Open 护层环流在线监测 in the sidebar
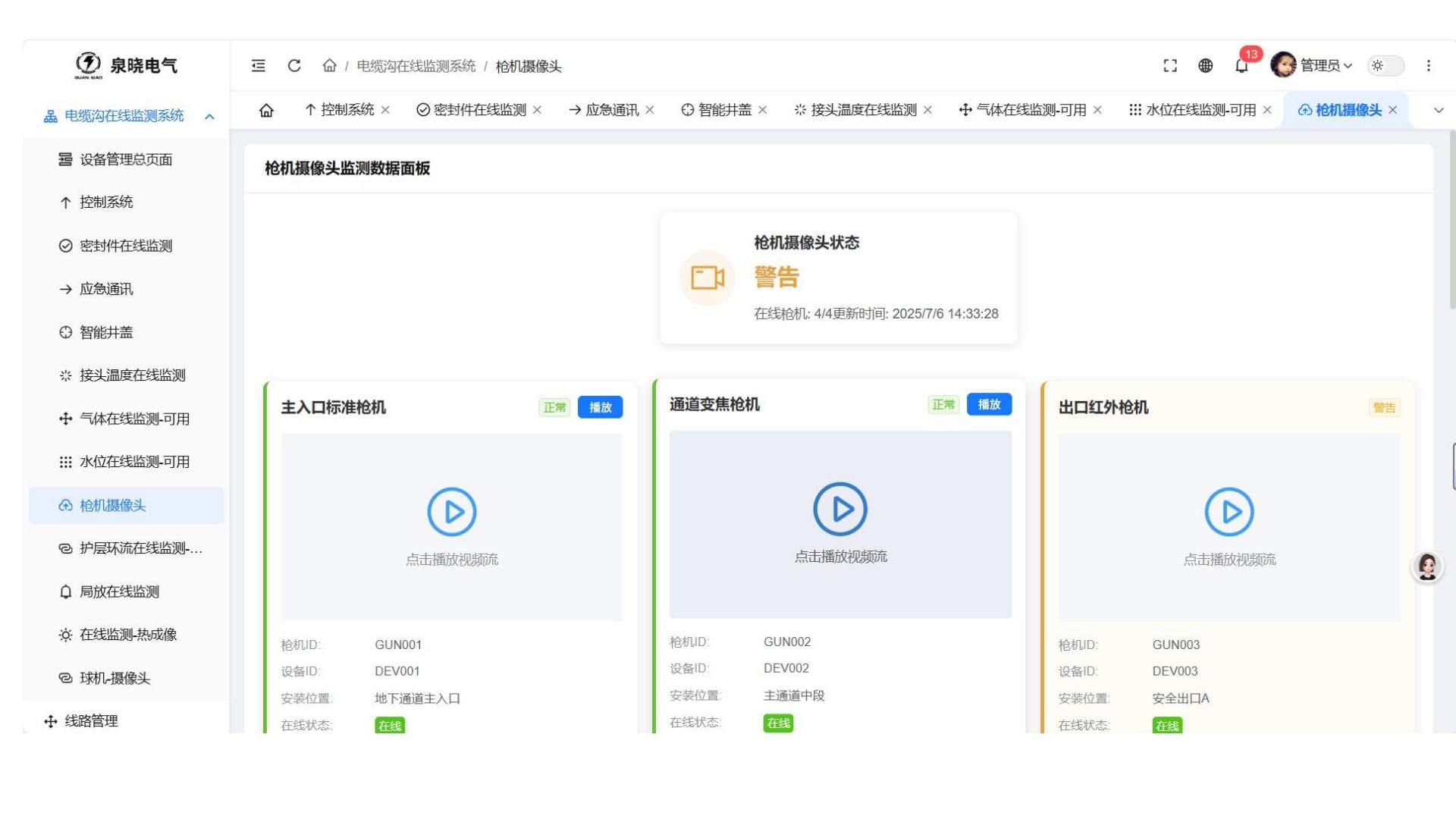 tap(126, 549)
